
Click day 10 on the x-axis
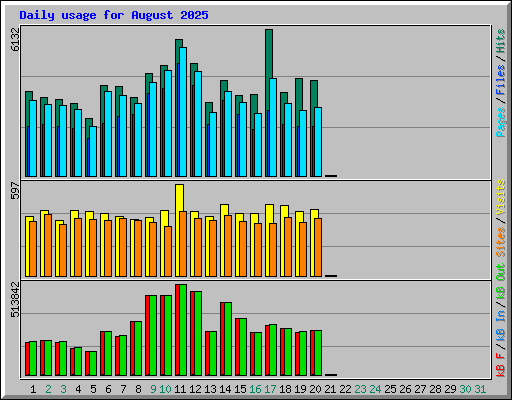pos(165,389)
